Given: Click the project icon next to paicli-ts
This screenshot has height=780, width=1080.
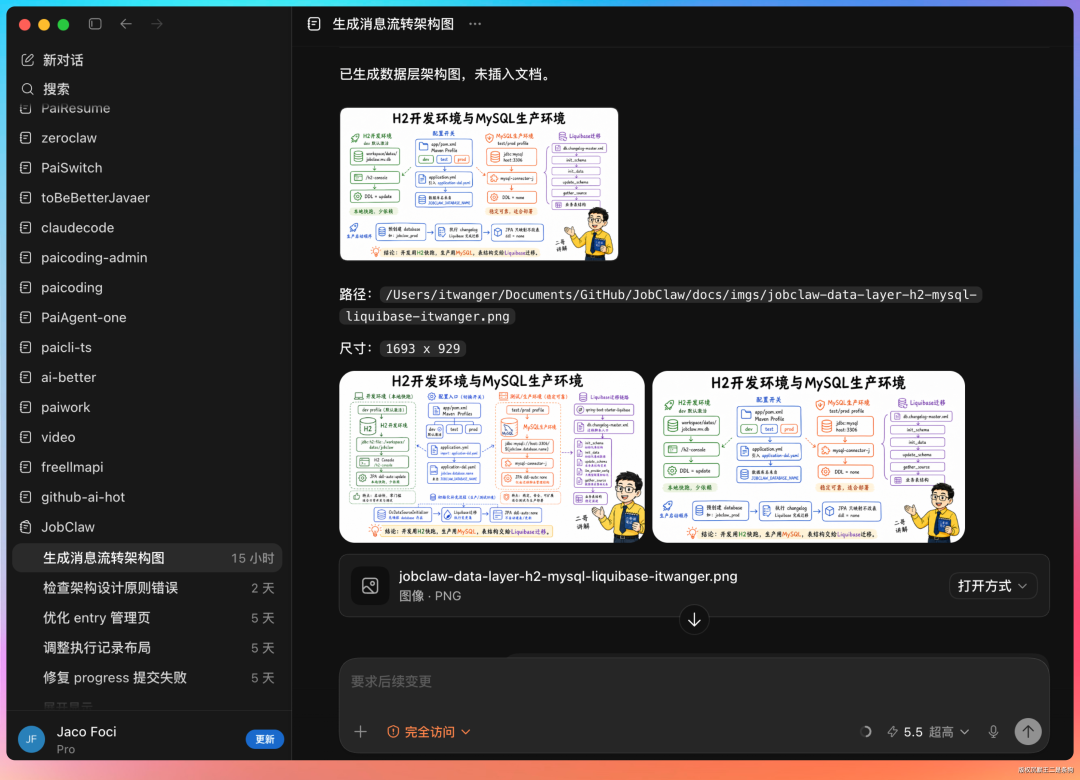Looking at the screenshot, I should (x=25, y=347).
